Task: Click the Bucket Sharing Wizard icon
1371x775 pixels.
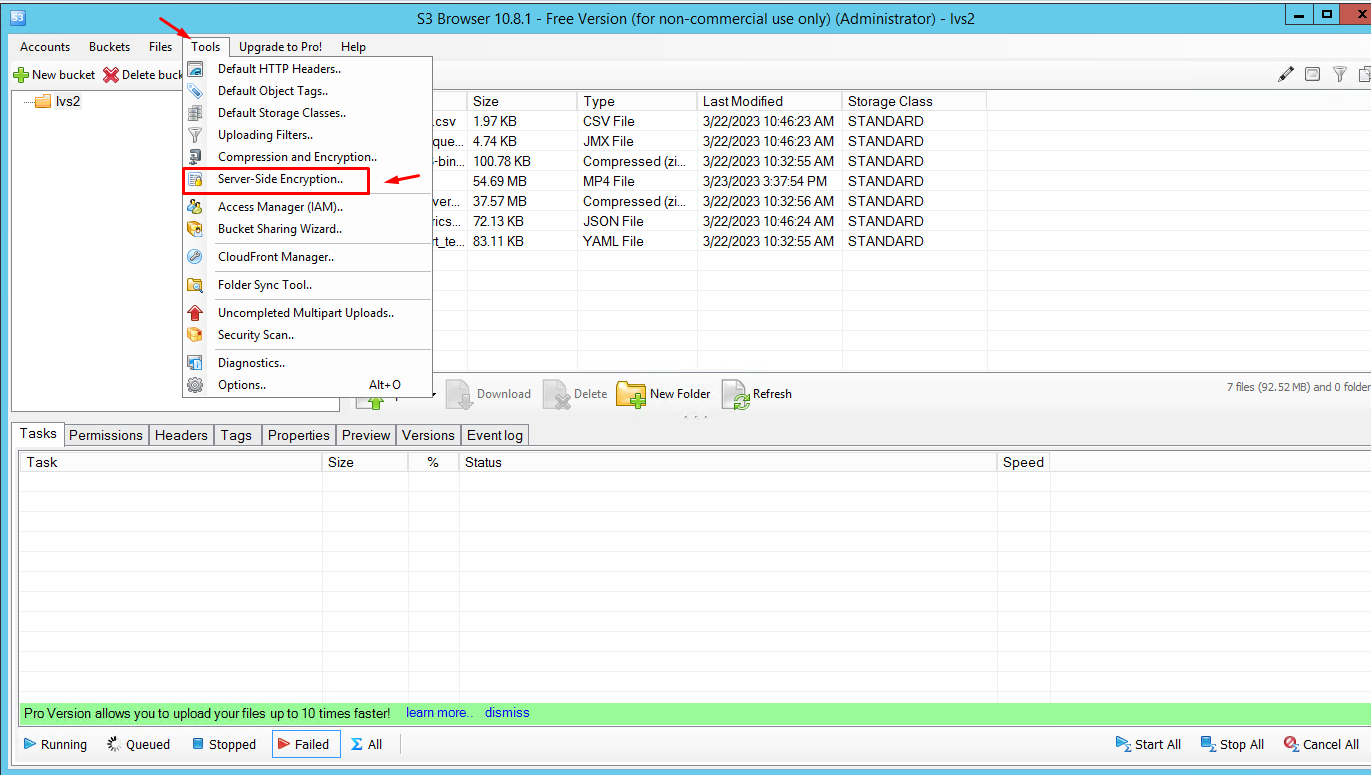Action: (x=195, y=229)
